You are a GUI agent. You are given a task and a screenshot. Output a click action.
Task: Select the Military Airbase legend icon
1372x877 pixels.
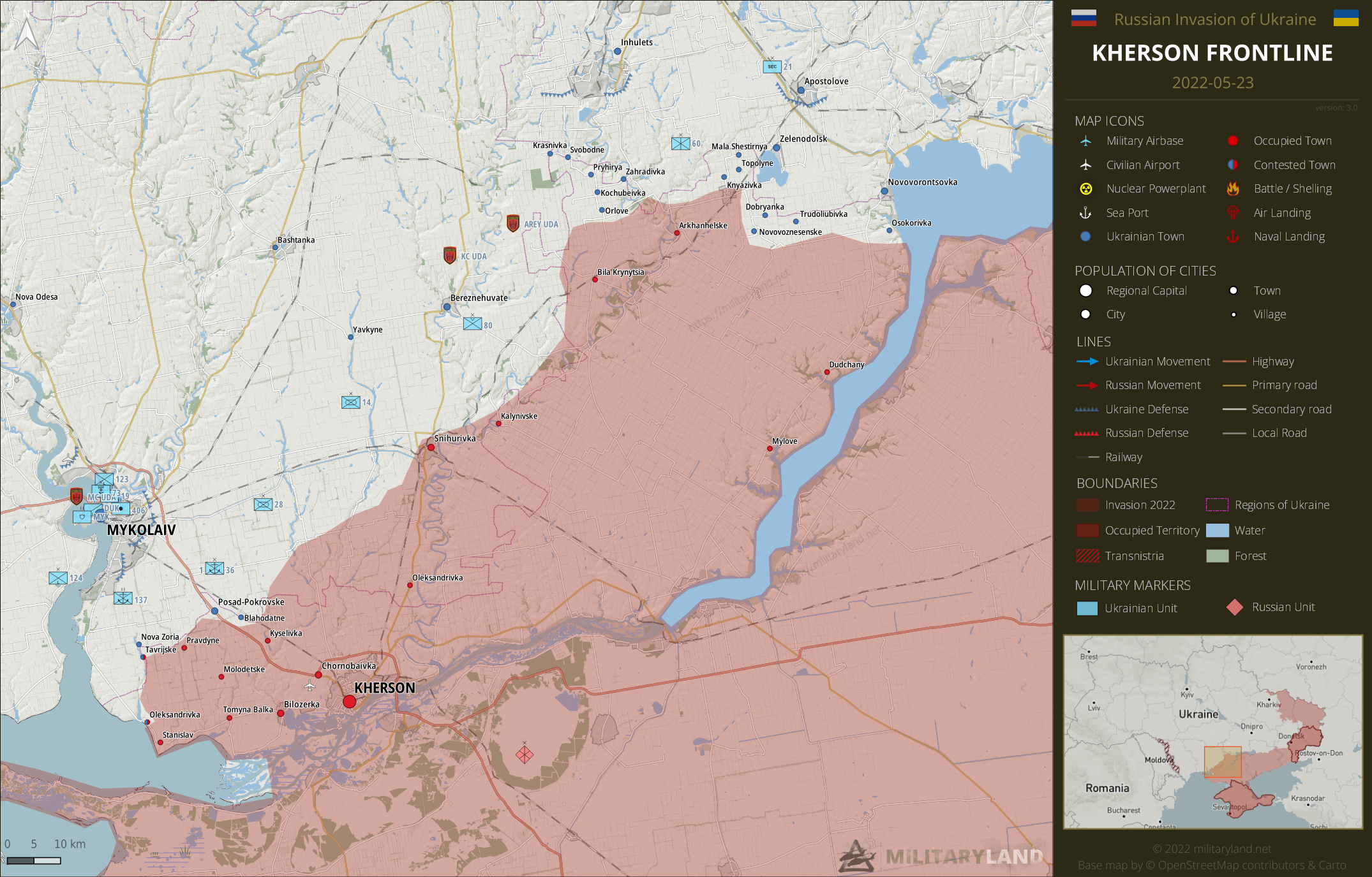coord(1085,141)
